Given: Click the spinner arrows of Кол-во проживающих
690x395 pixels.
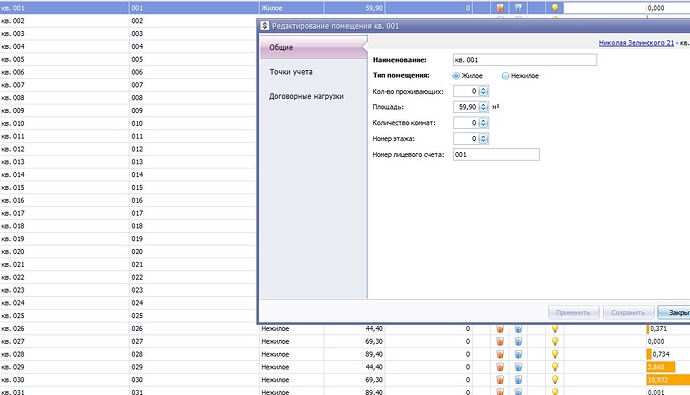Looking at the screenshot, I should [x=484, y=91].
